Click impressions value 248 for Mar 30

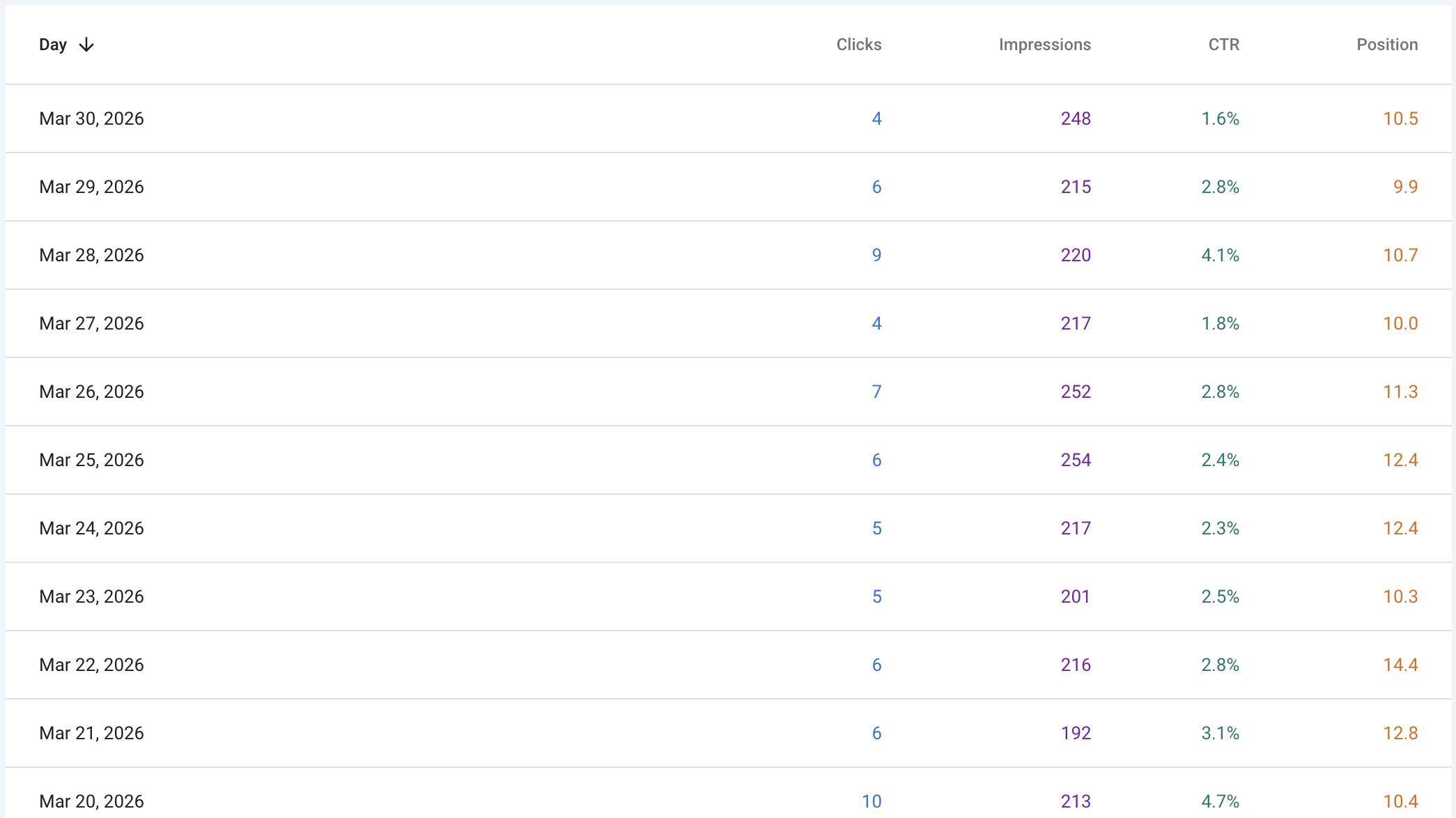pyautogui.click(x=1075, y=118)
